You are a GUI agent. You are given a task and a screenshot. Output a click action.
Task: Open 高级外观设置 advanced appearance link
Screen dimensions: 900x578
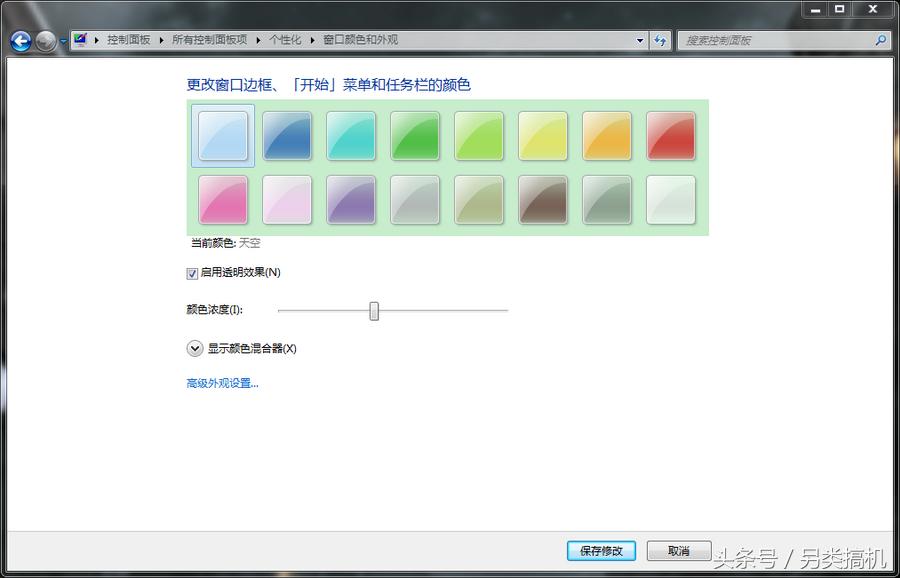pyautogui.click(x=221, y=383)
